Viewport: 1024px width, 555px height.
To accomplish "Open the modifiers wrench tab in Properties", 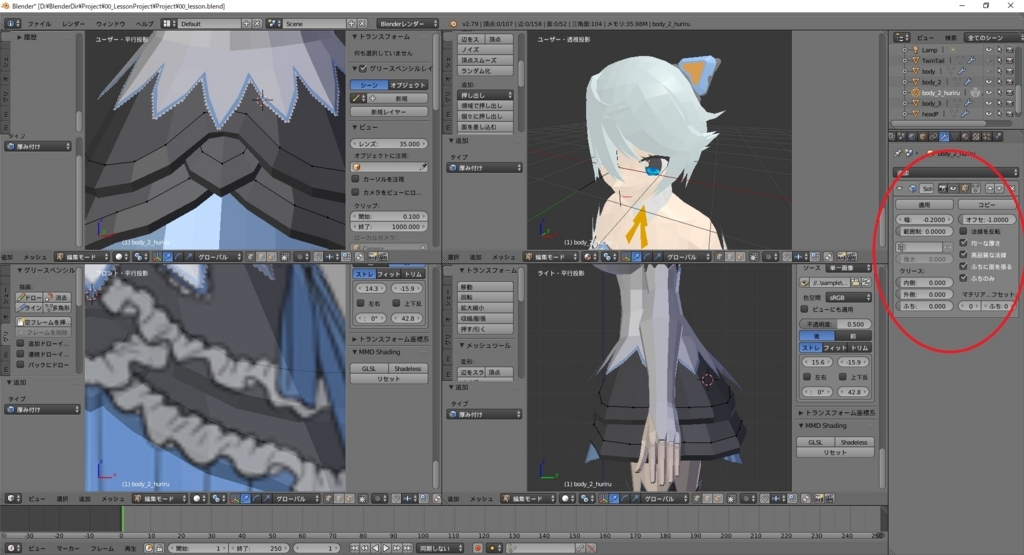I will [944, 136].
